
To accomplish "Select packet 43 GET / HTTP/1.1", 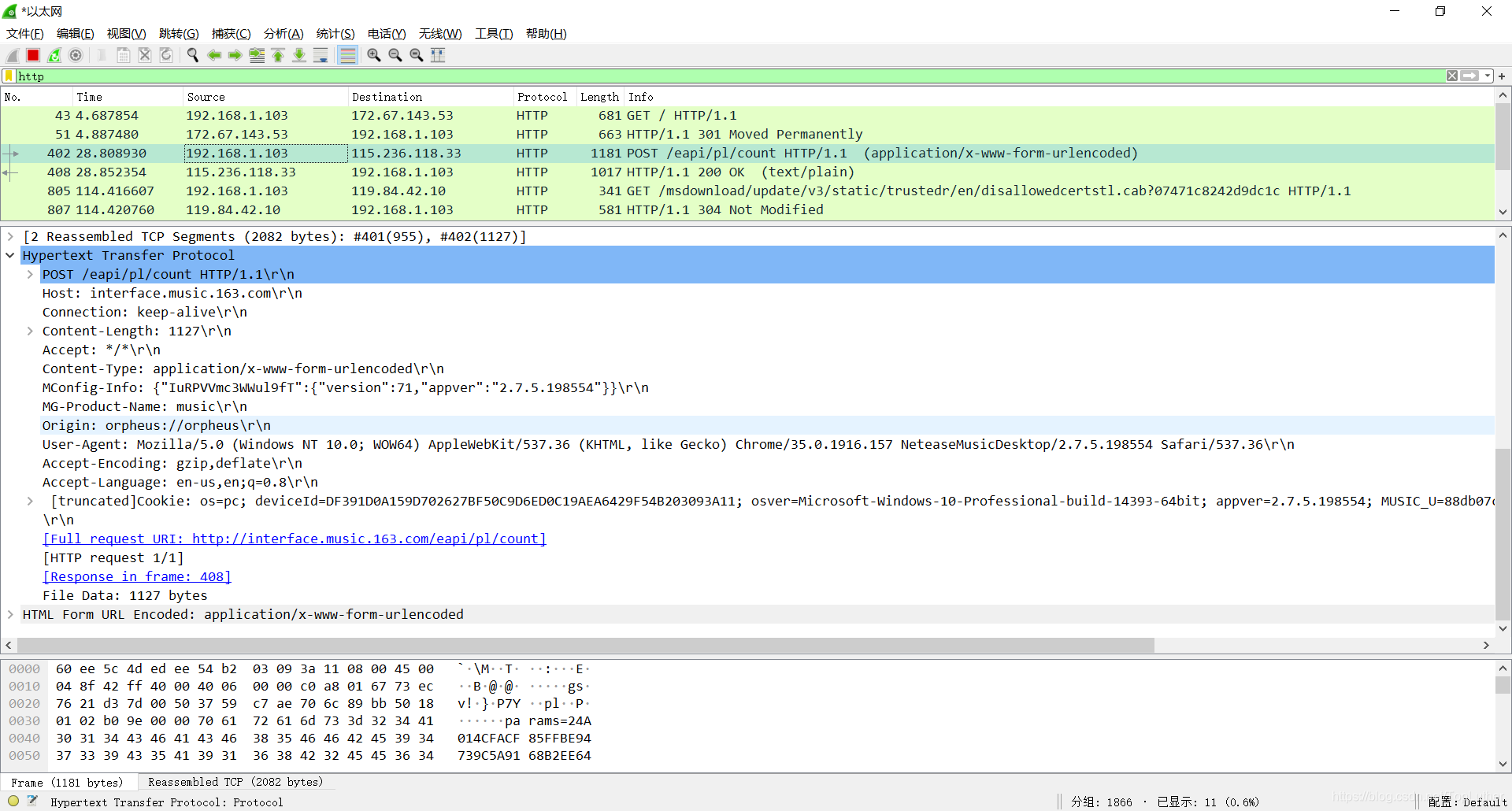I will click(747, 115).
